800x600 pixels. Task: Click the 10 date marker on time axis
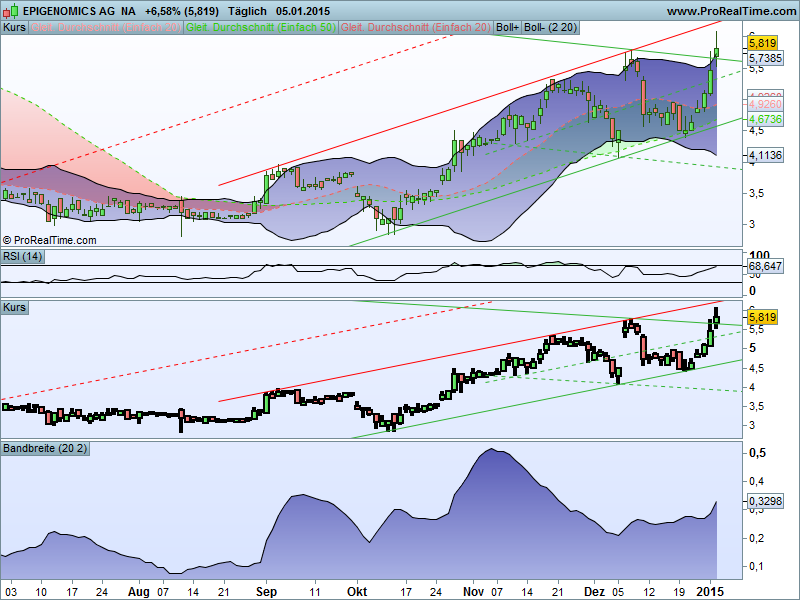tap(41, 592)
